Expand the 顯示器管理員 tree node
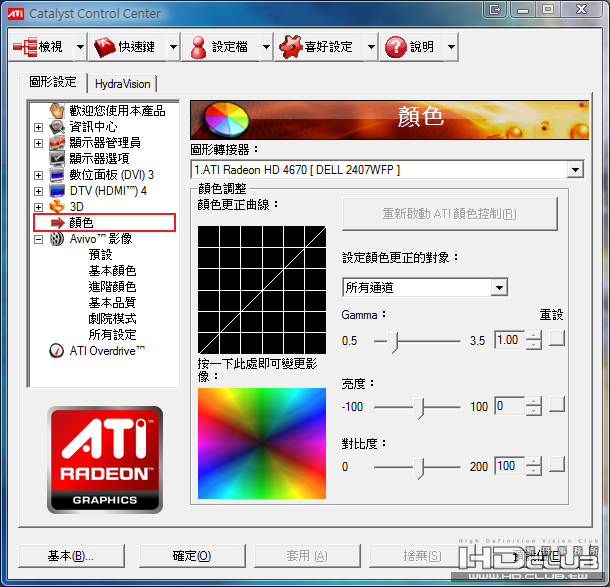Image resolution: width=610 pixels, height=587 pixels. click(38, 143)
